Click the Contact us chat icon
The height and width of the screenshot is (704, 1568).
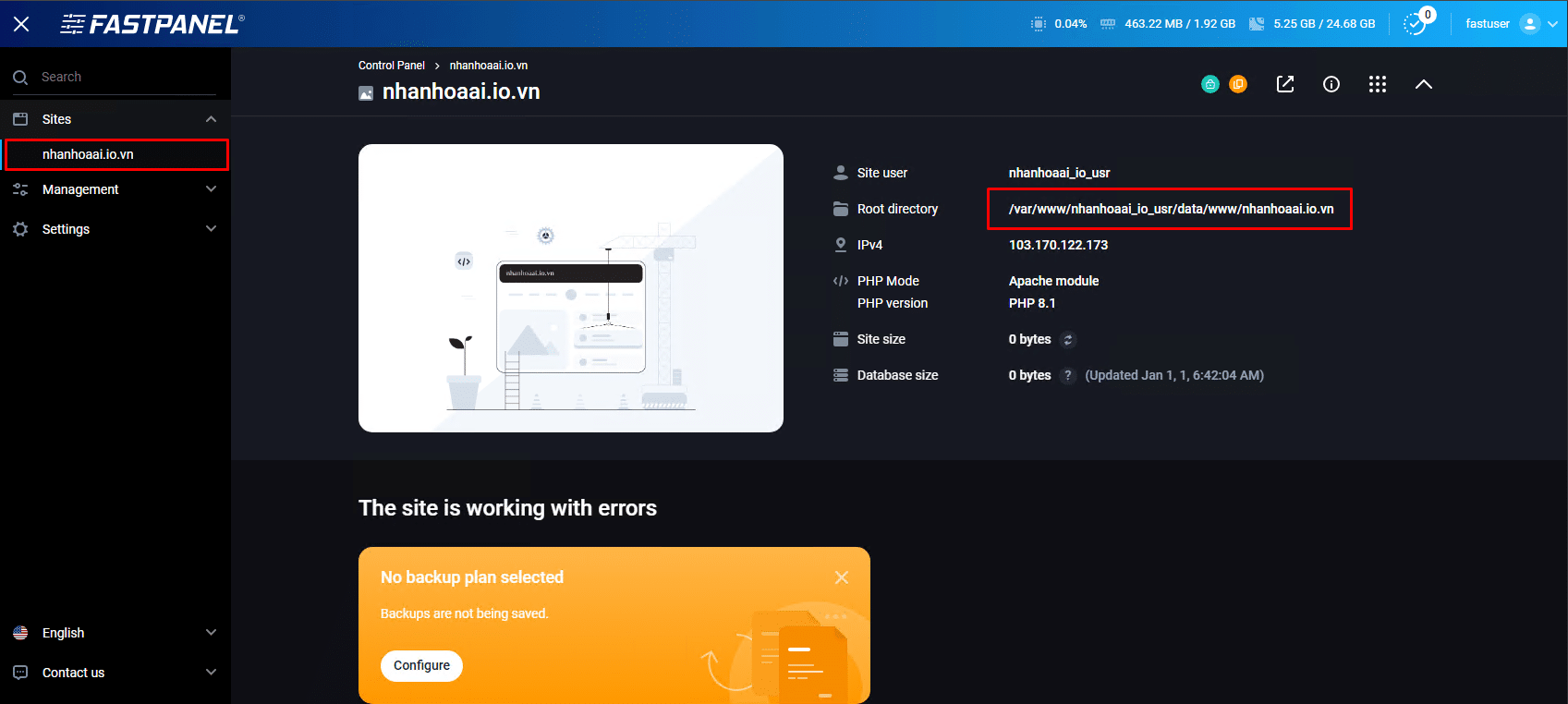coord(20,673)
